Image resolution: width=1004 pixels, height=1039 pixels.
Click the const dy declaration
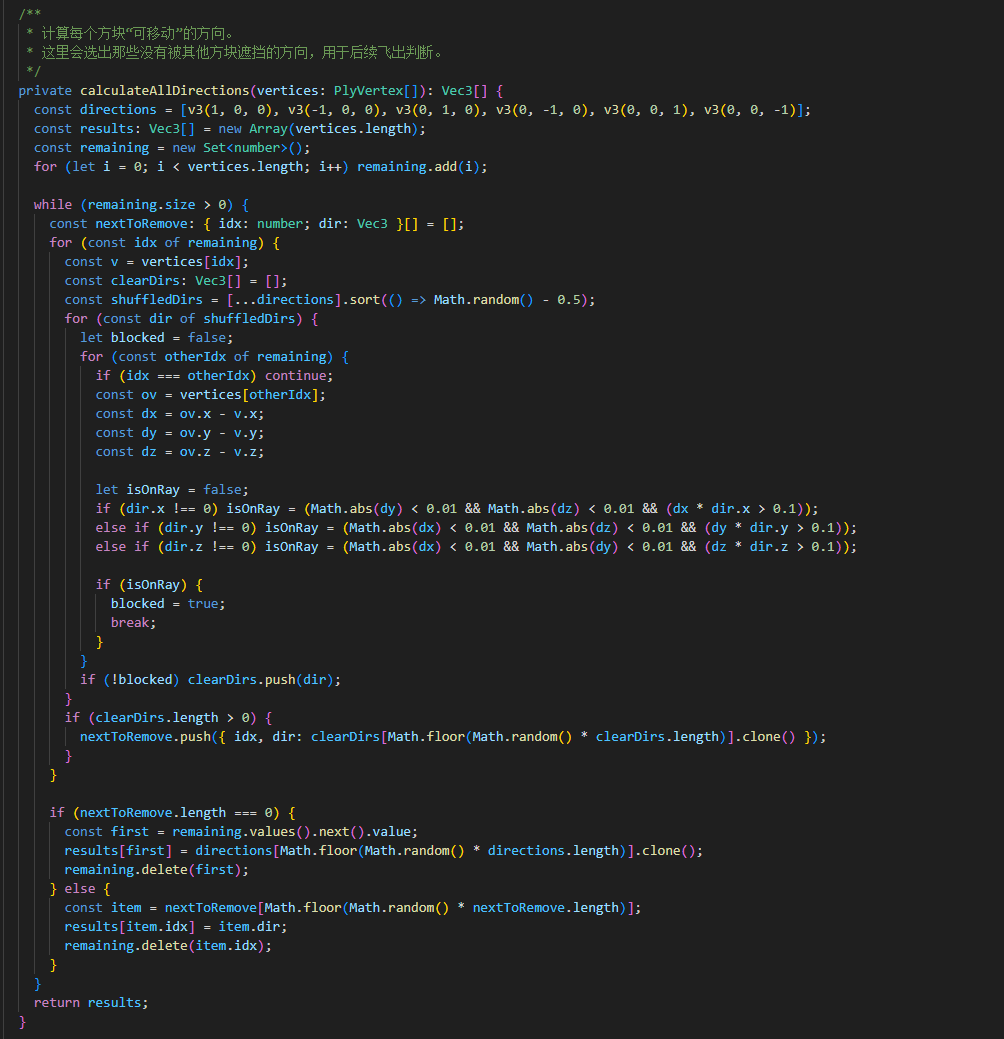pyautogui.click(x=180, y=433)
